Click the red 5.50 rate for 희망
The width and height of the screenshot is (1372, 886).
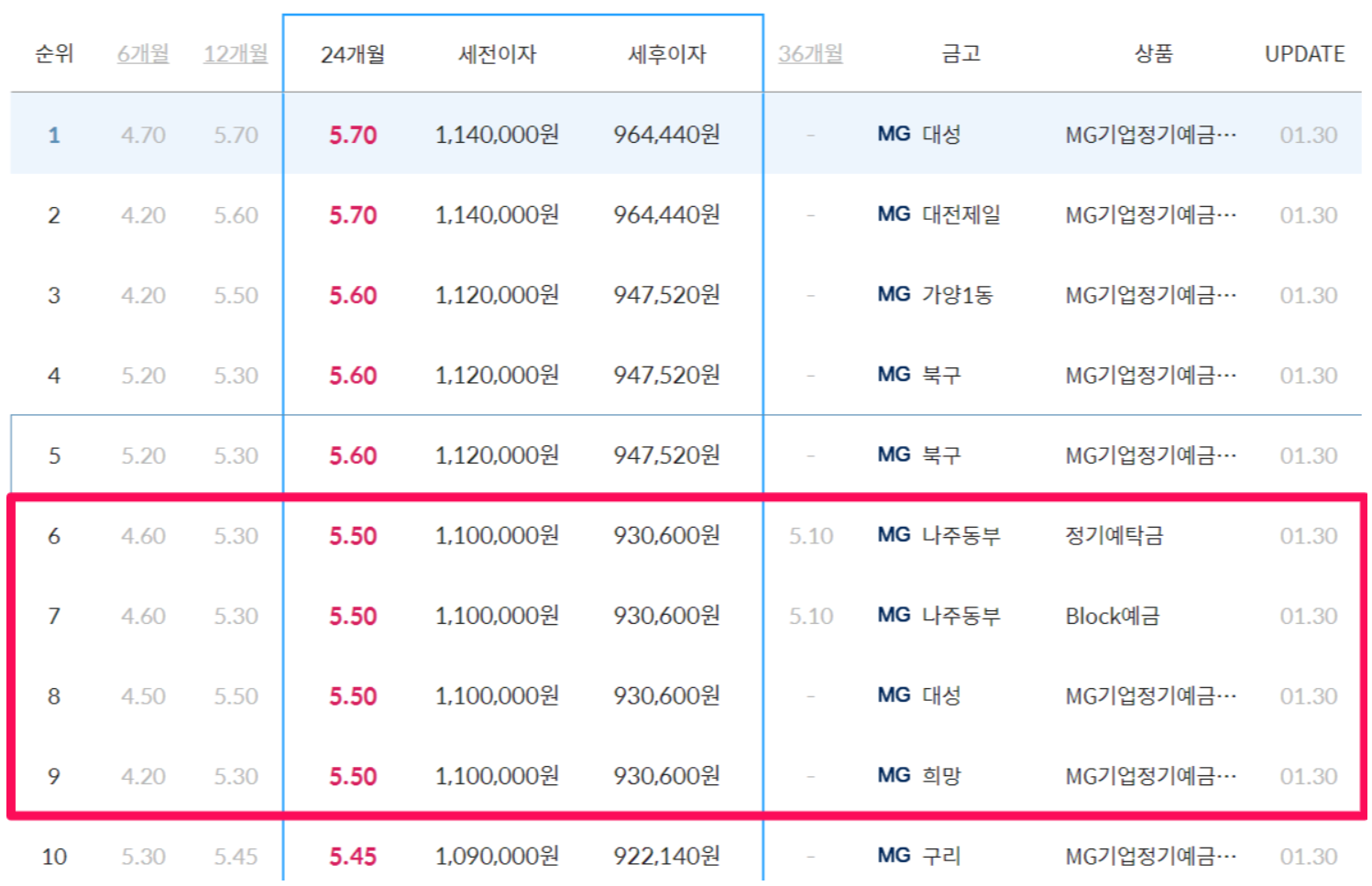click(353, 776)
